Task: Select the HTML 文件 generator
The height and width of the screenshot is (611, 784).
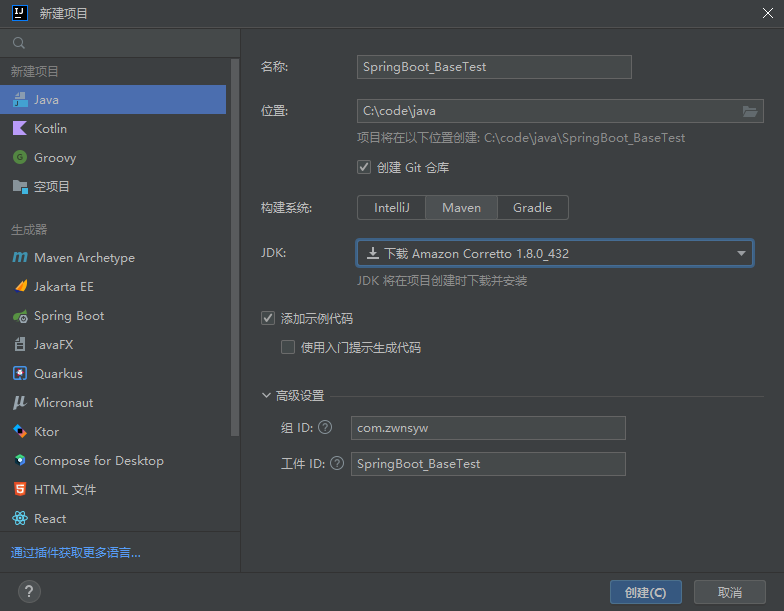Action: tap(113, 490)
